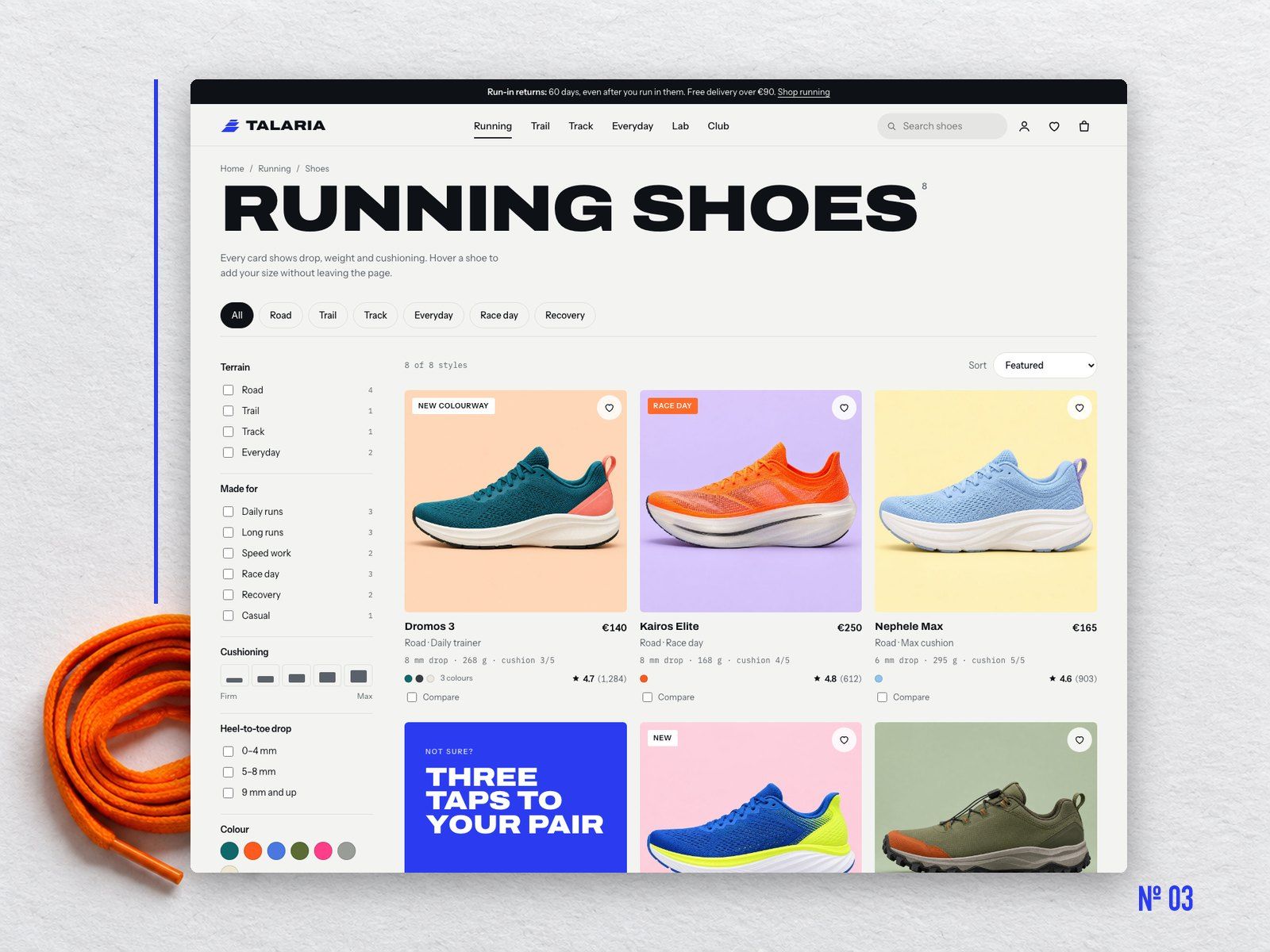The width and height of the screenshot is (1270, 952).
Task: Open the Kairos Elite product image
Action: pyautogui.click(x=751, y=501)
